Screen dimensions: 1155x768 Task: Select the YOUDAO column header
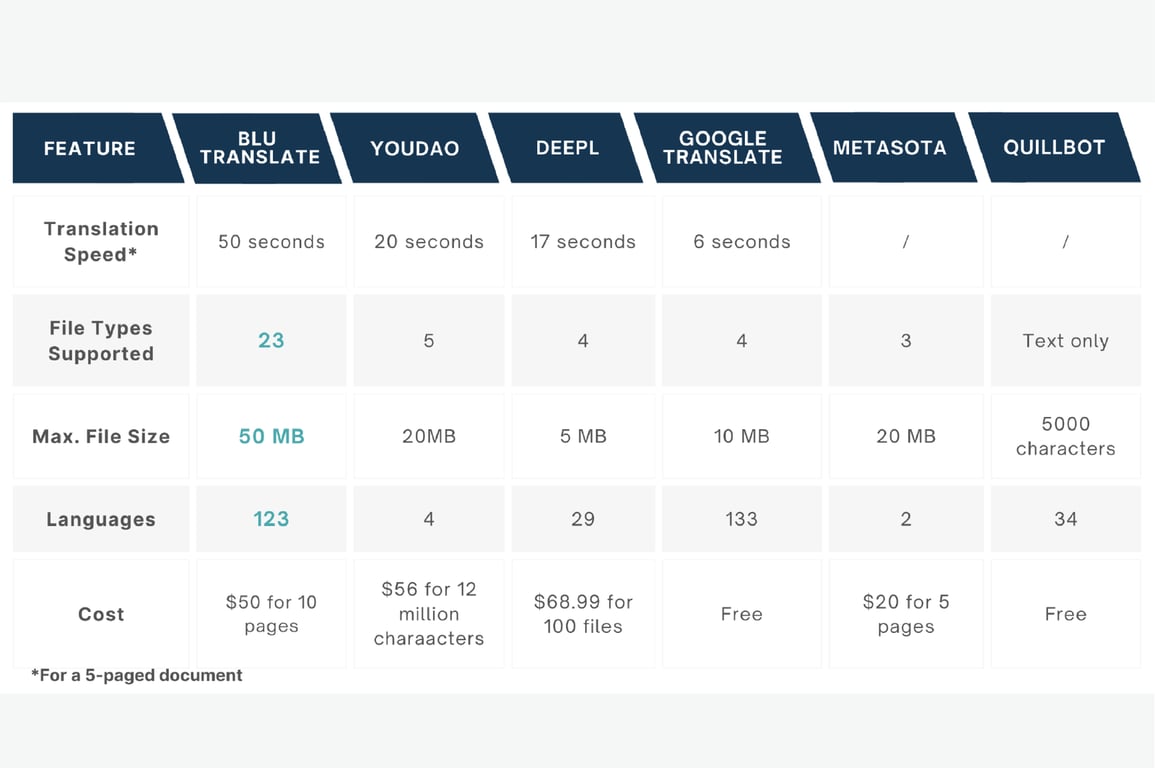tap(415, 148)
